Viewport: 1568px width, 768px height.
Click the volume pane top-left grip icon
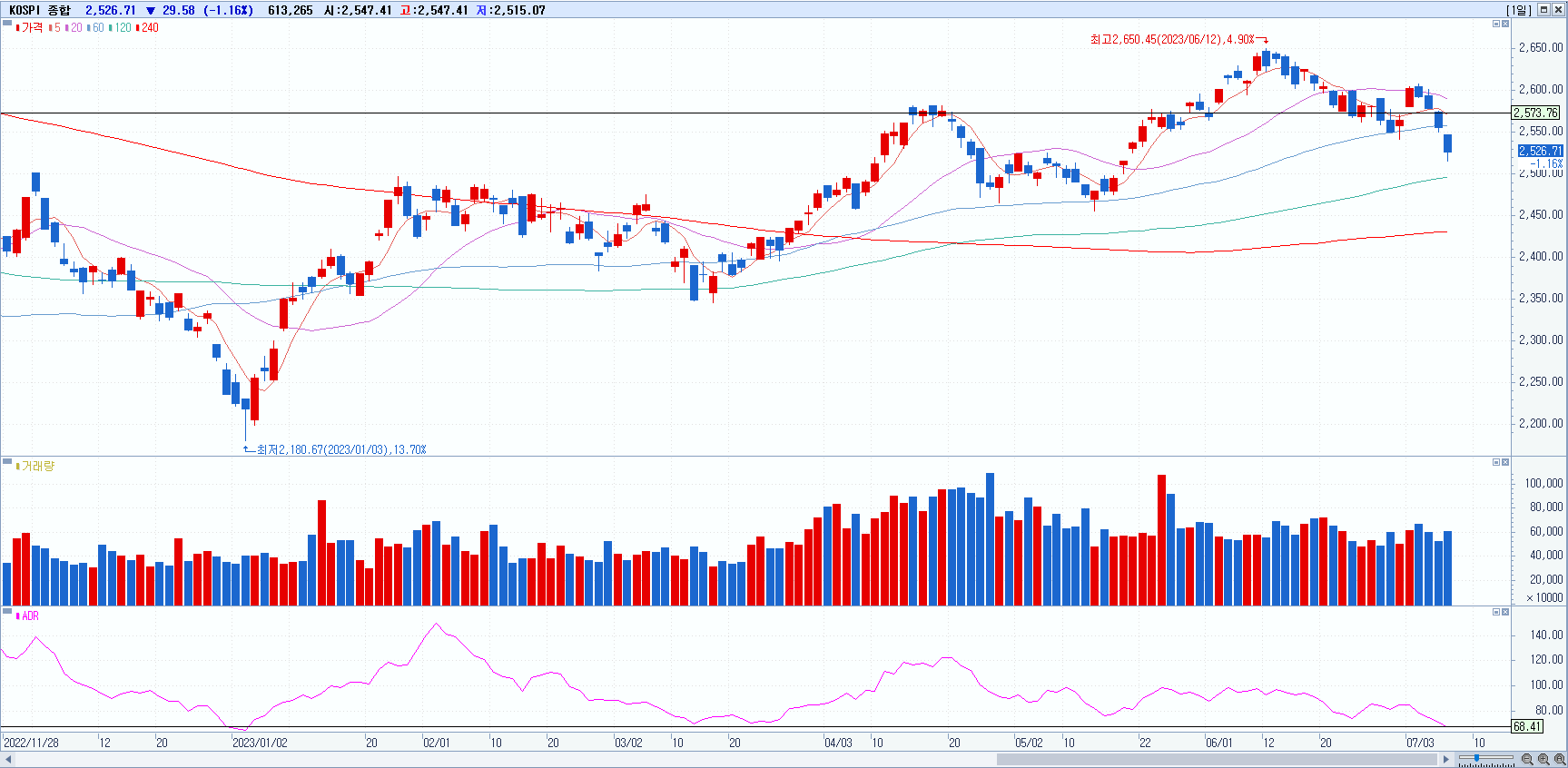[7, 463]
